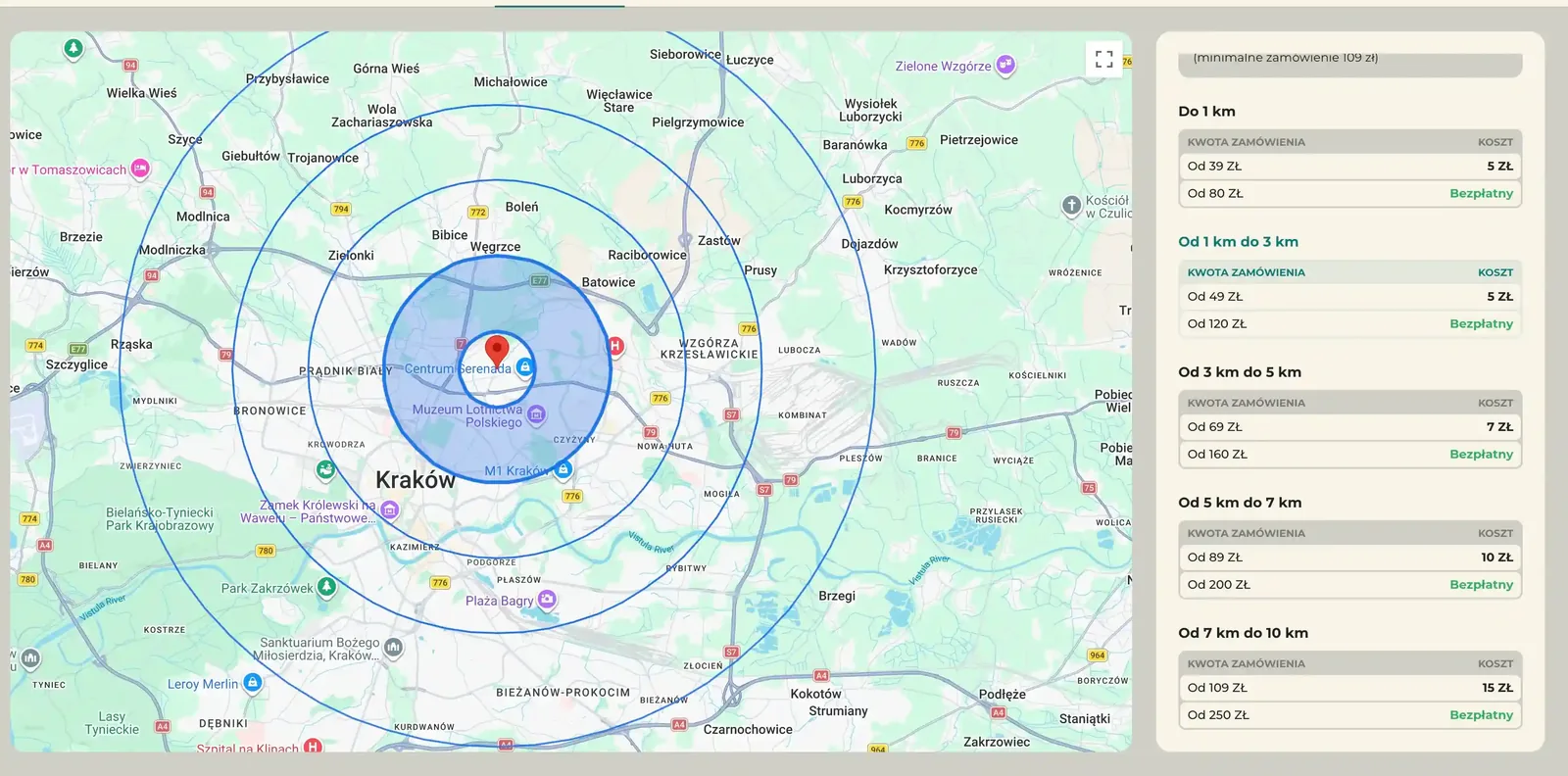The width and height of the screenshot is (1568, 776).
Task: Click M1 Kraków shopping bag icon
Action: click(x=563, y=470)
